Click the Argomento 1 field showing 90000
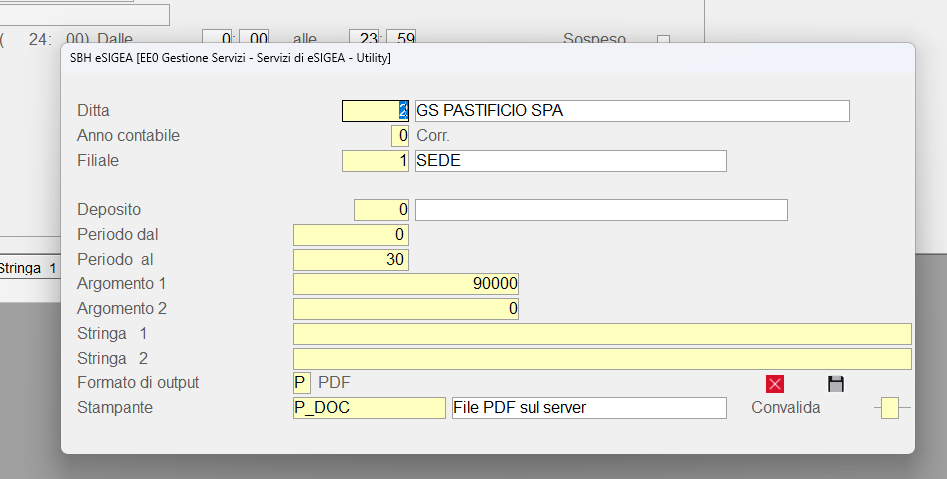 pos(405,284)
